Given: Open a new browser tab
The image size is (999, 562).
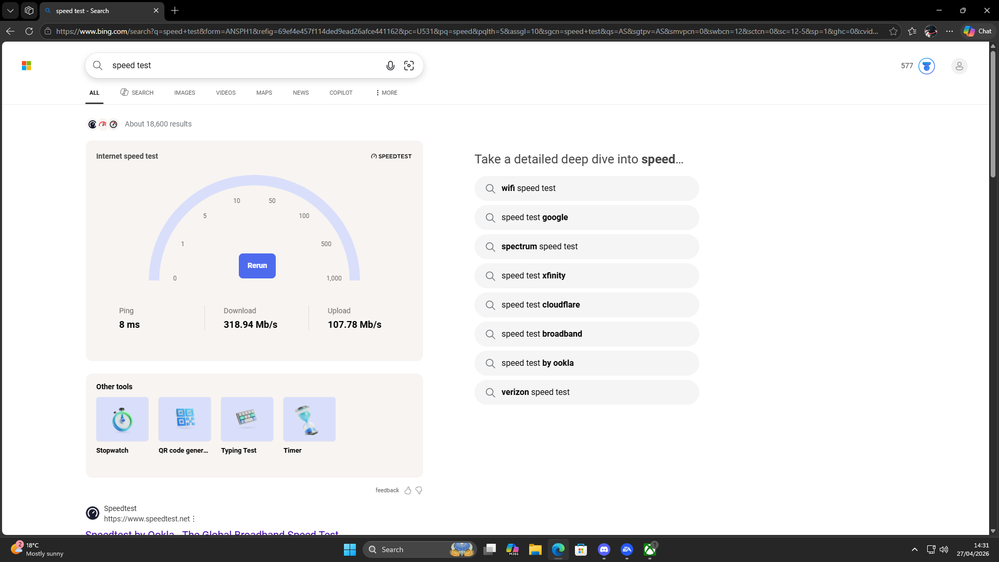Looking at the screenshot, I should coord(175,10).
